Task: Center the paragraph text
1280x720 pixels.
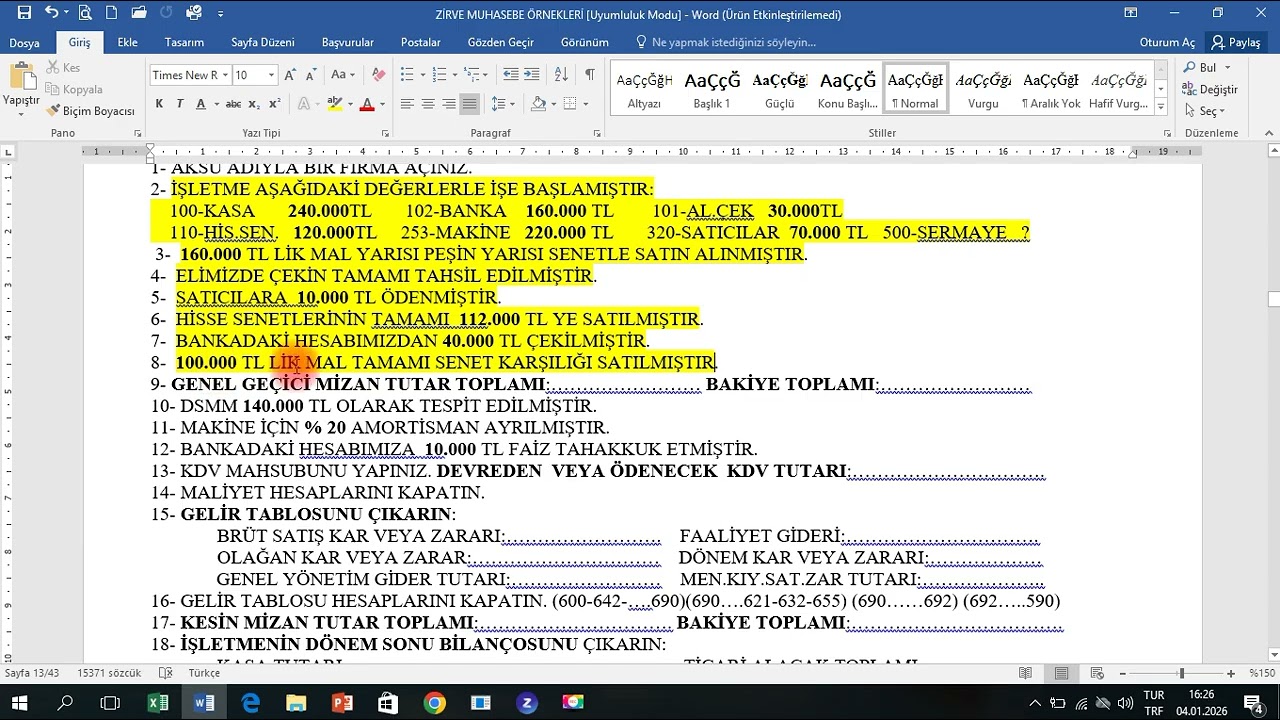Action: tap(428, 104)
